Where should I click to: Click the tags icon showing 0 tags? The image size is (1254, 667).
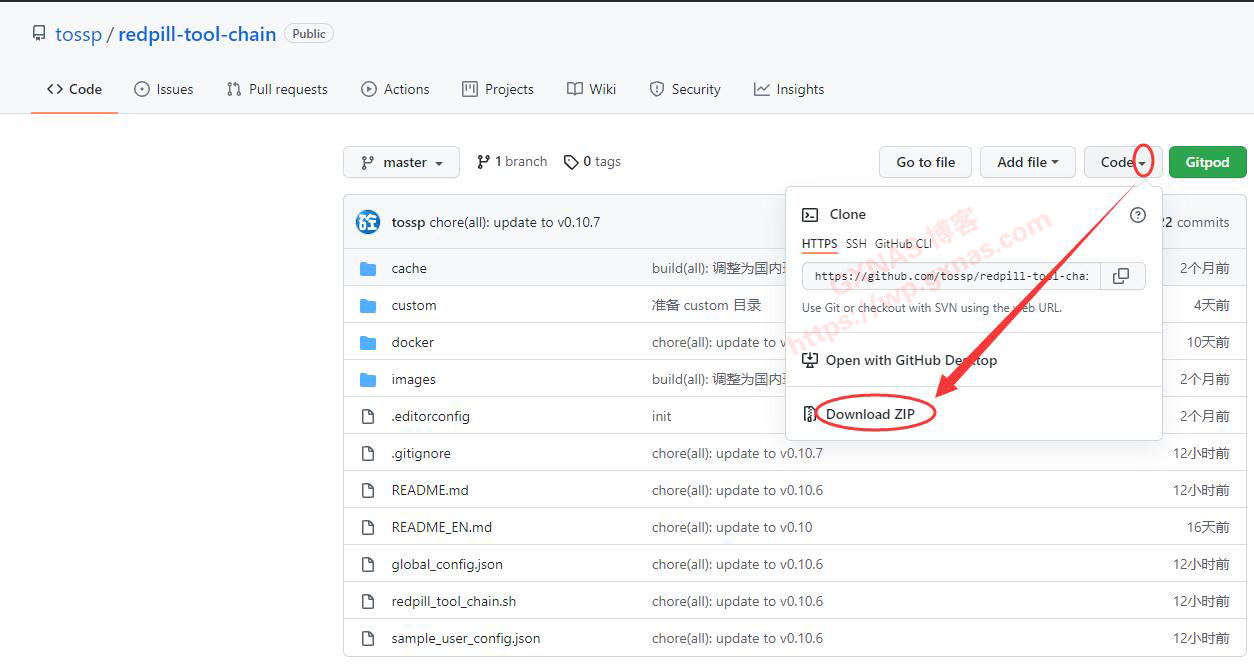coord(571,162)
